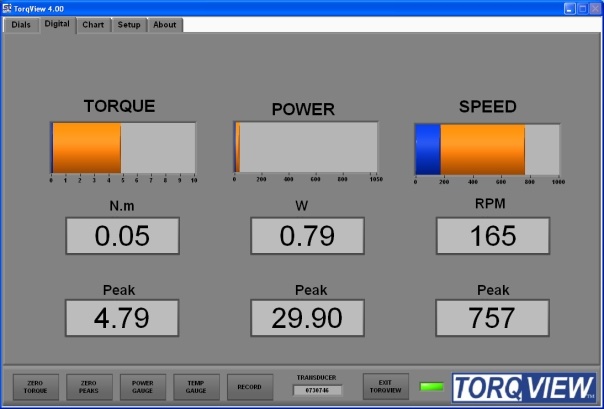604x409 pixels.
Task: Click the Power bar gauge
Action: [x=306, y=148]
